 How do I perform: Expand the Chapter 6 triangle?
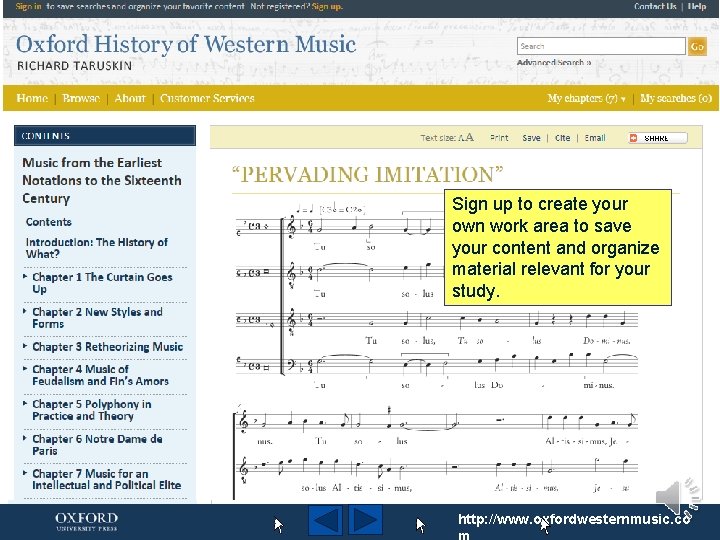(x=25, y=438)
